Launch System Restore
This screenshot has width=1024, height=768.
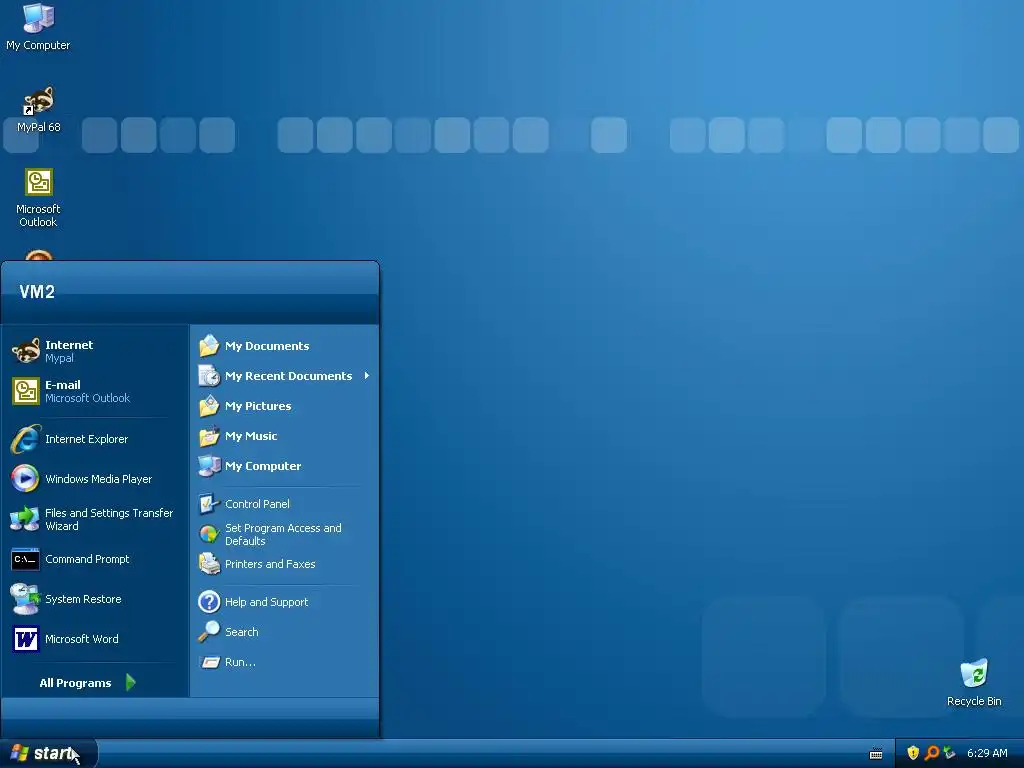95,599
